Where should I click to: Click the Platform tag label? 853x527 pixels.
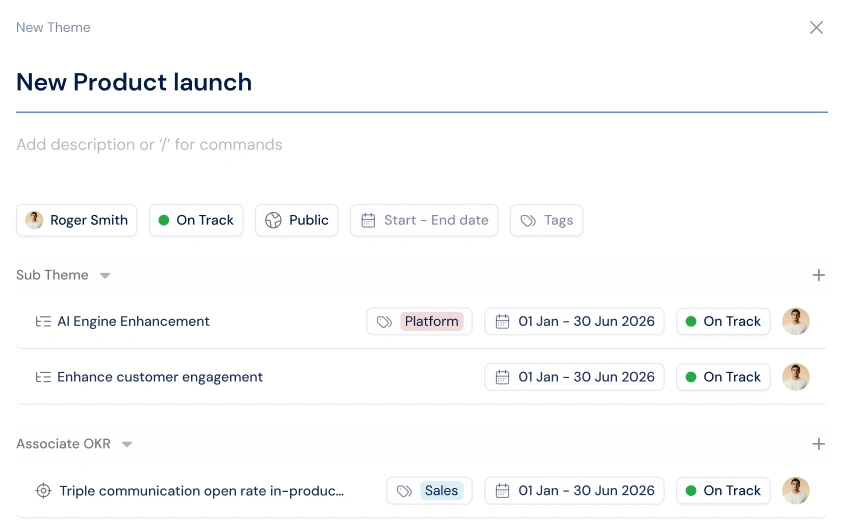point(431,321)
